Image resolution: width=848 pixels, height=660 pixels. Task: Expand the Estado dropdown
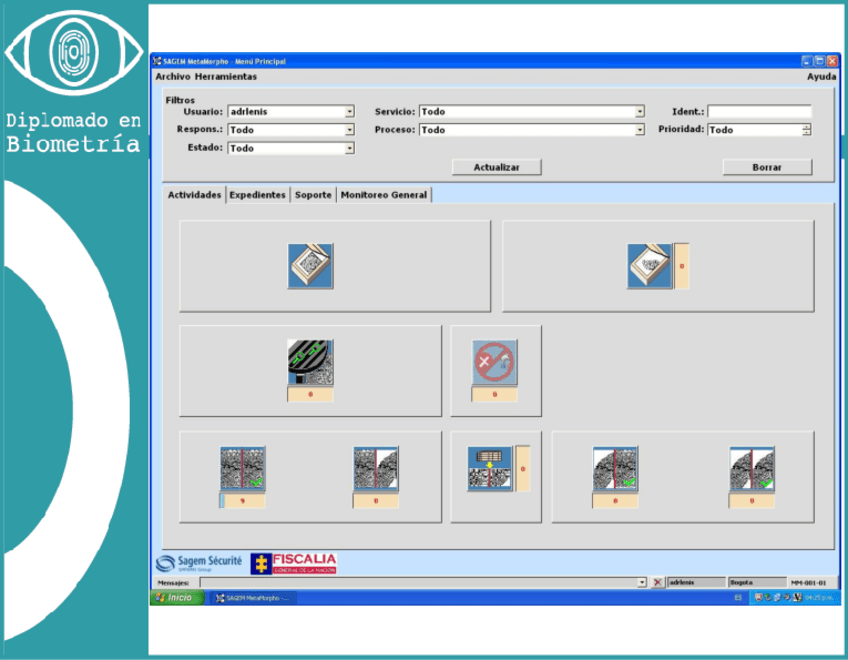(x=349, y=148)
